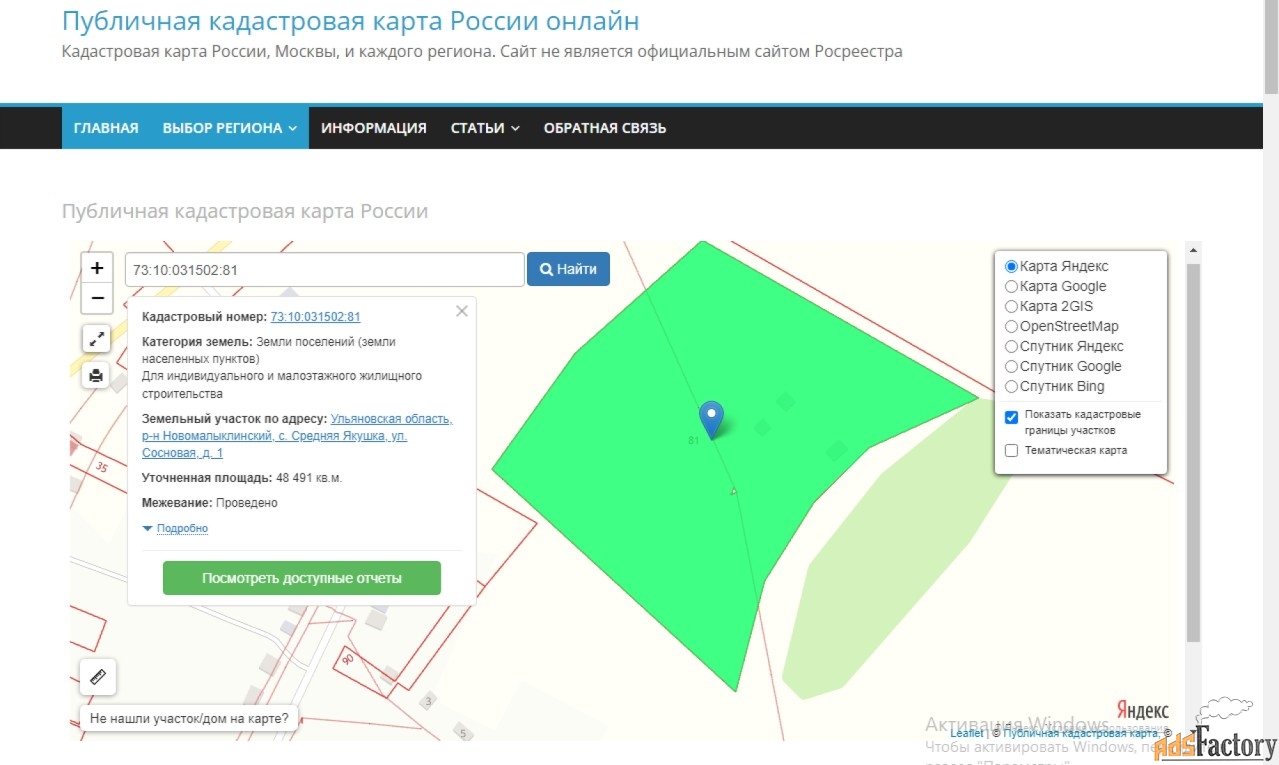This screenshot has height=765, width=1279.
Task: Click the blue map marker pin
Action: [711, 419]
